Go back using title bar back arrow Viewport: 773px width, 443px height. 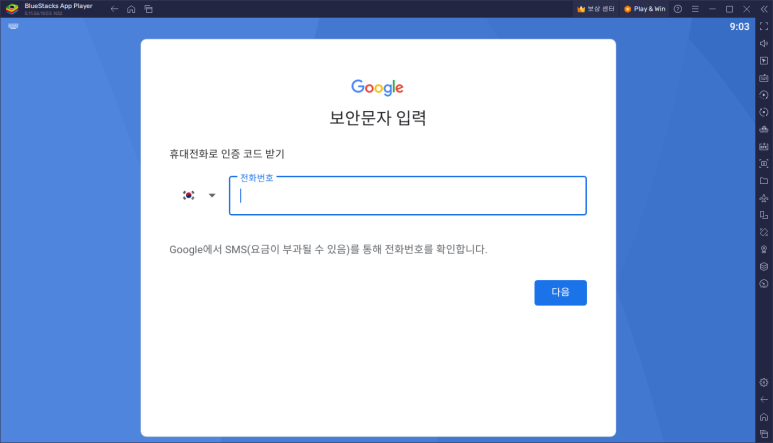(x=114, y=9)
